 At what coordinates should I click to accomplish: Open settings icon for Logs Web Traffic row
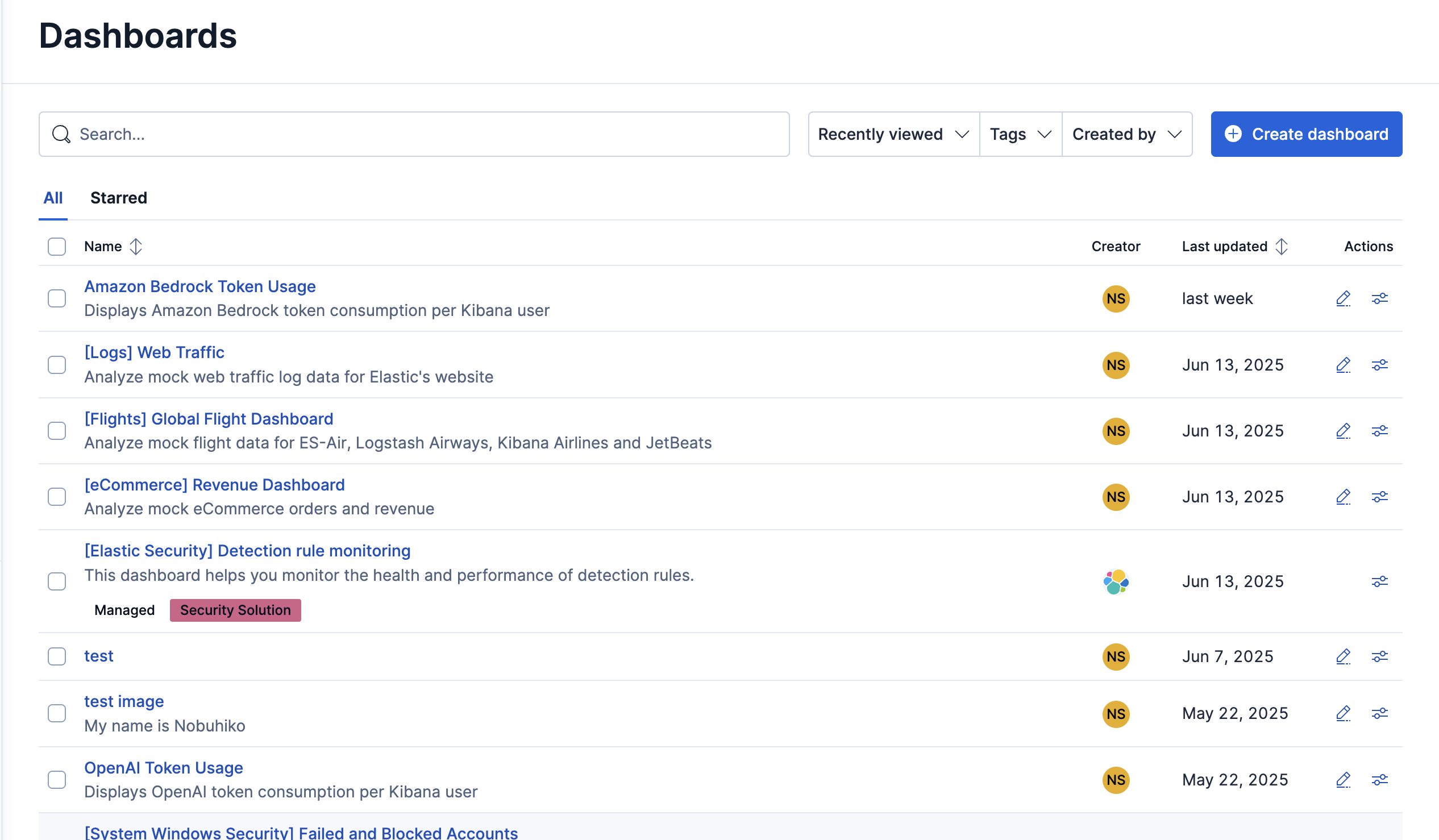pos(1380,365)
